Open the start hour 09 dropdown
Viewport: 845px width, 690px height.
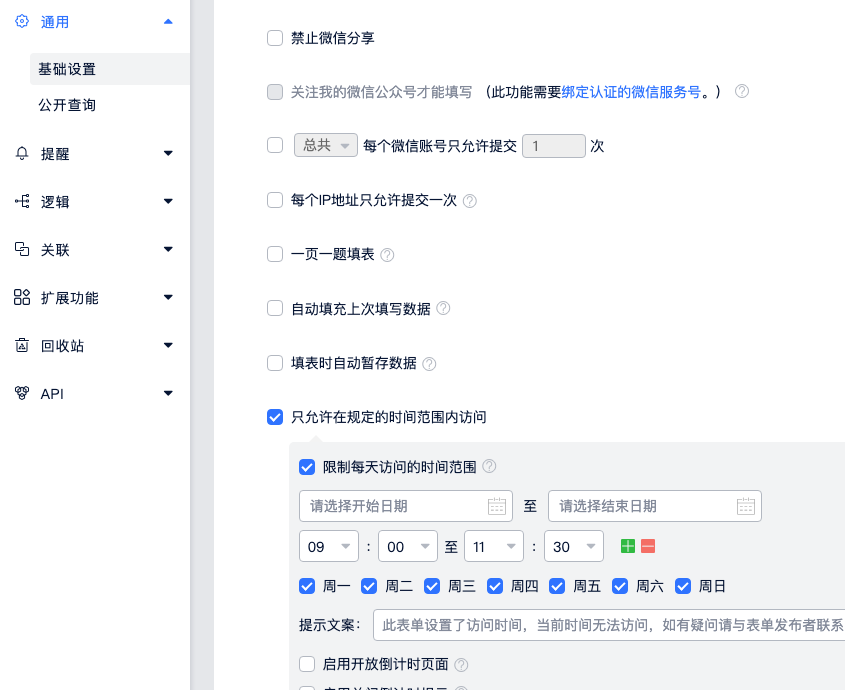click(x=329, y=546)
